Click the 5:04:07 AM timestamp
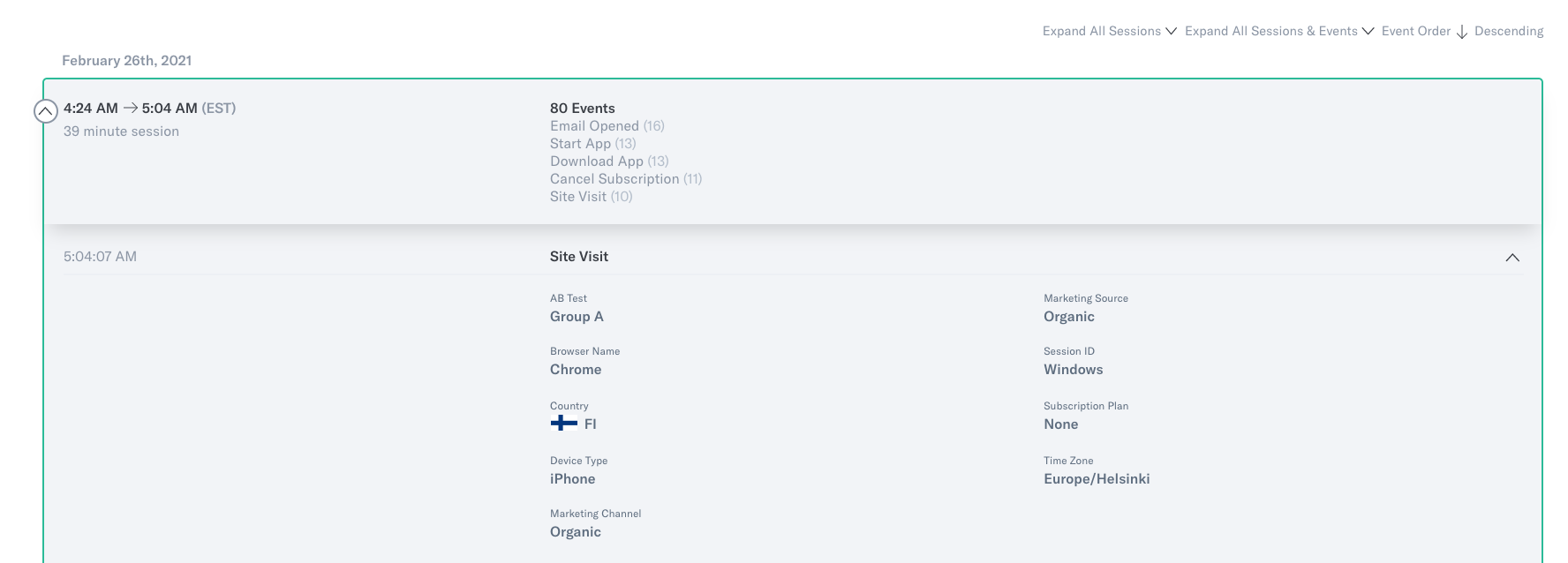This screenshot has width=1568, height=563. point(100,257)
